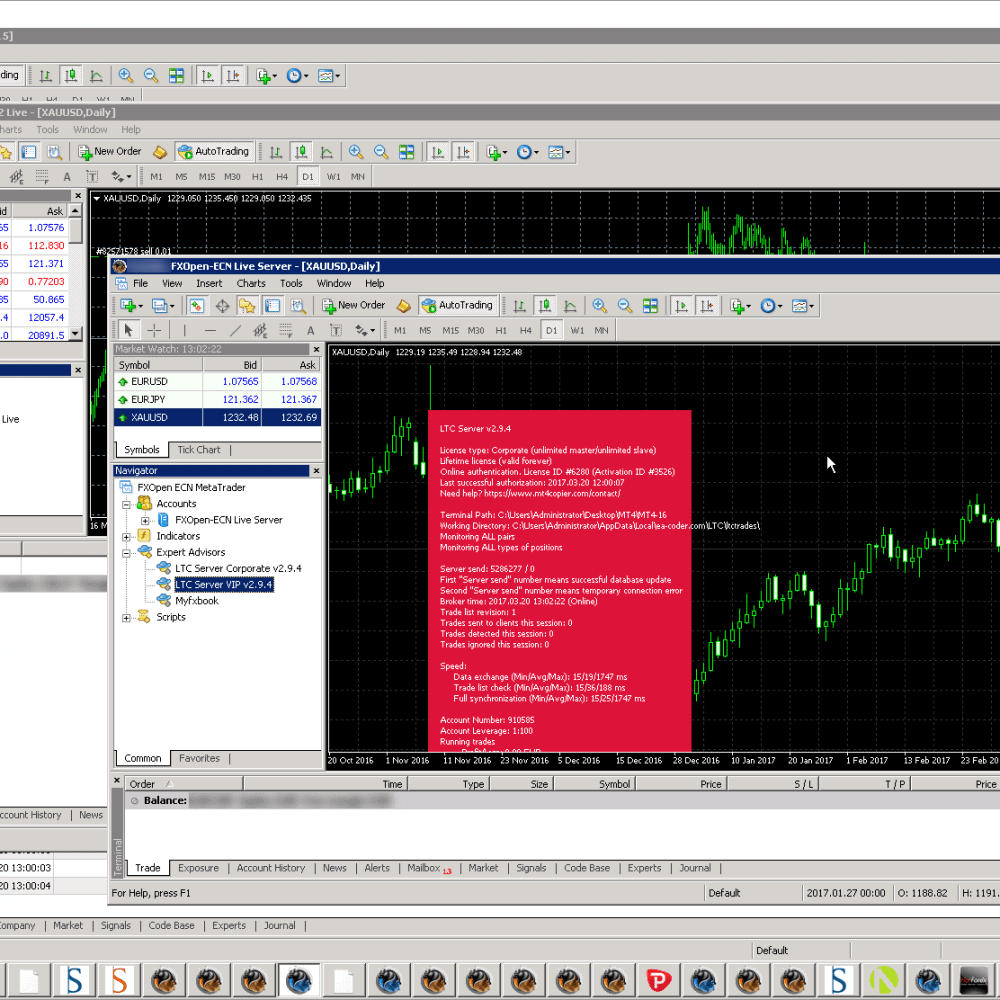
Task: Tile windows icon in the 2 Live window
Action: (406, 152)
